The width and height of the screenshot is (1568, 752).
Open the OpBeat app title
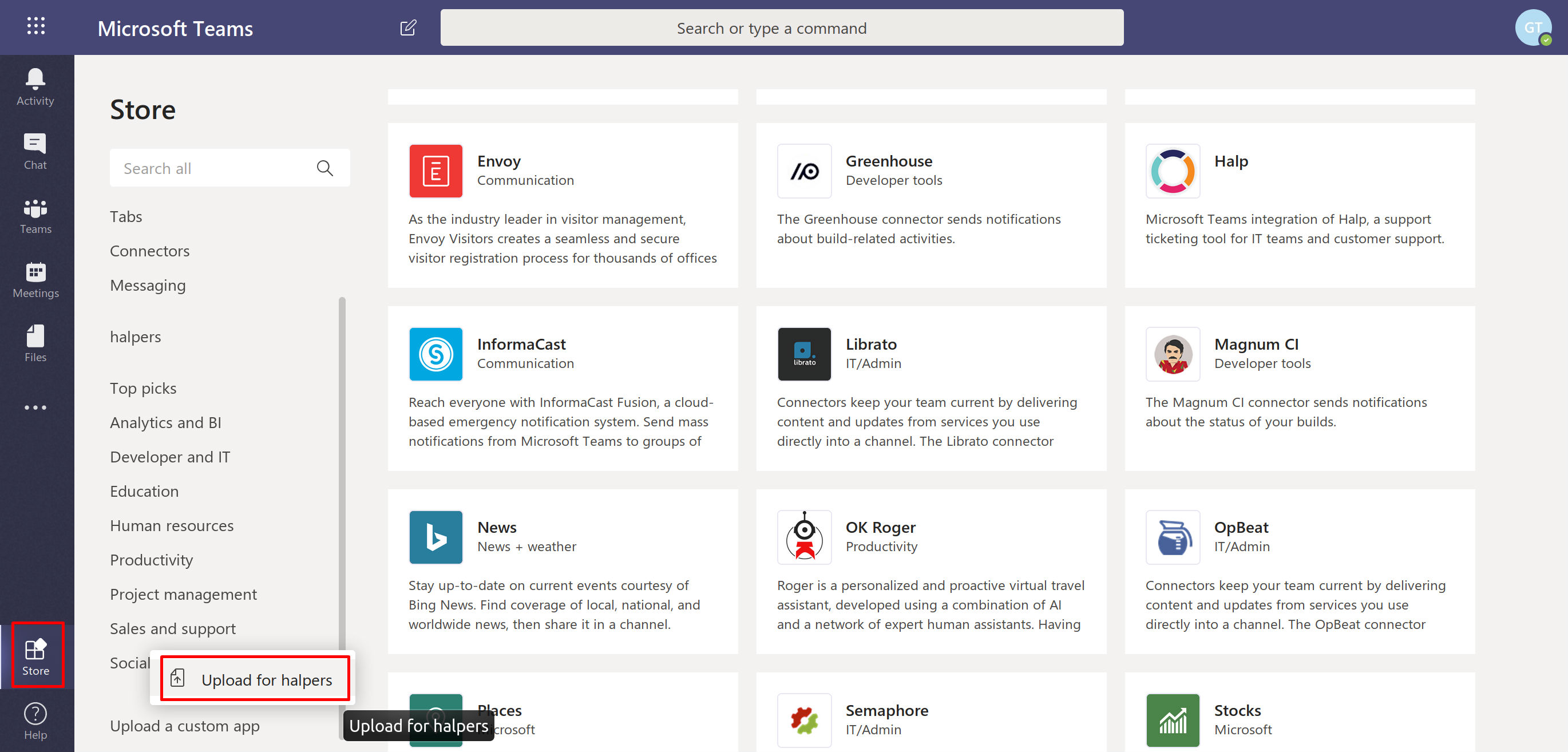[x=1241, y=527]
